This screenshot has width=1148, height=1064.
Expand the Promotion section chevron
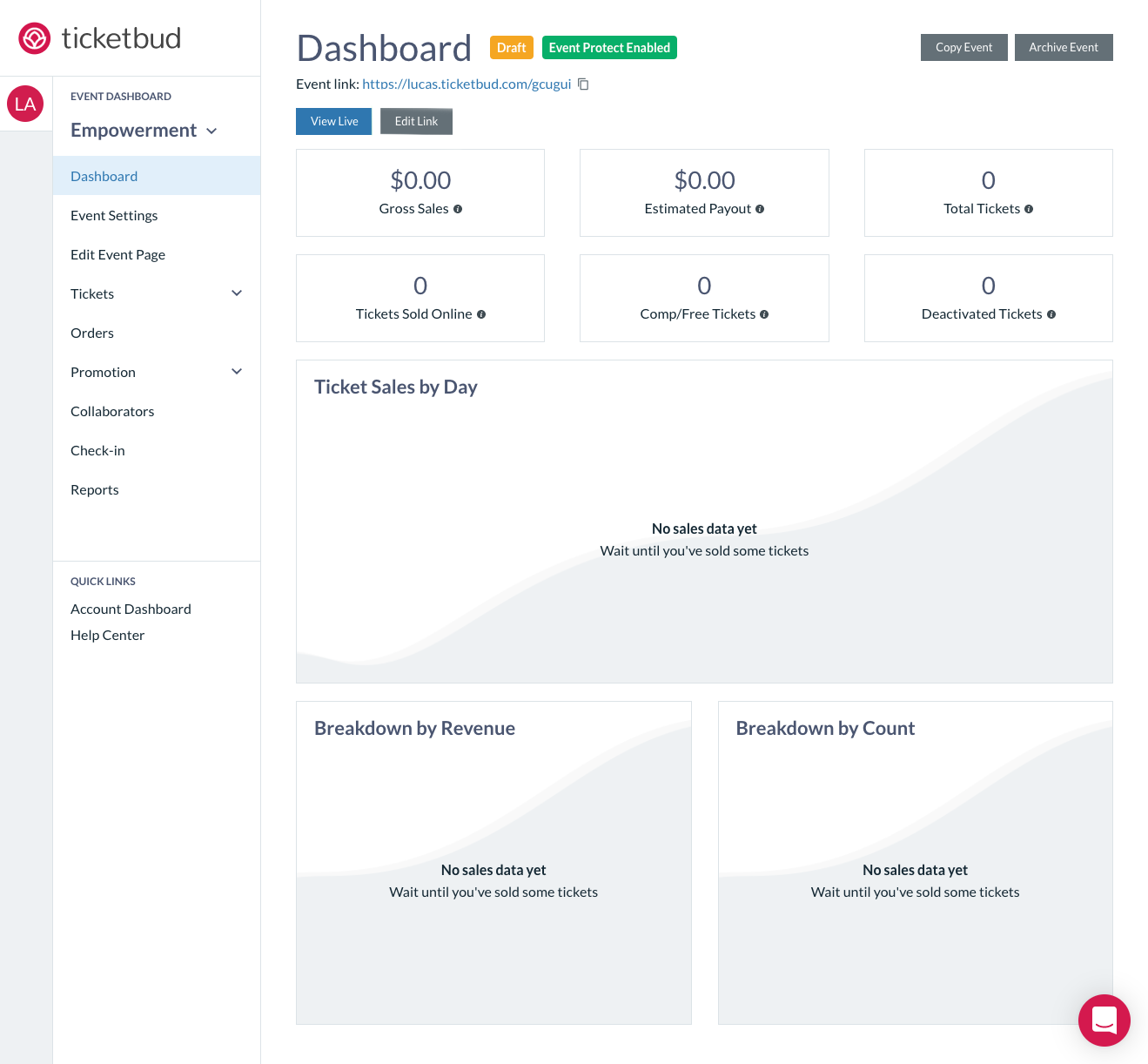pyautogui.click(x=236, y=372)
